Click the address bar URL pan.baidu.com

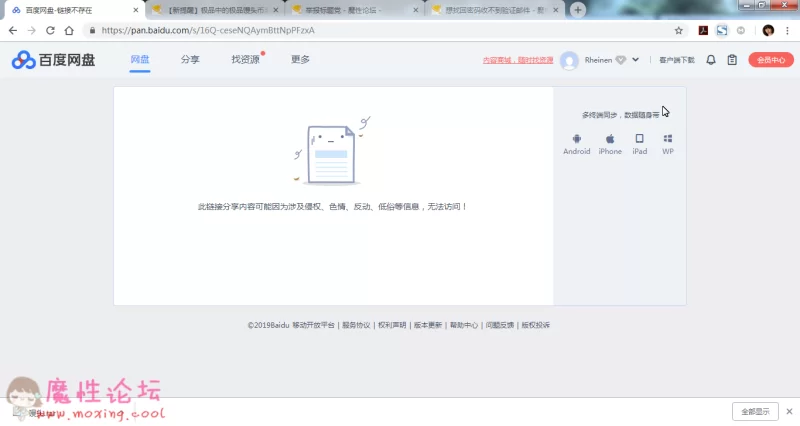(x=208, y=31)
